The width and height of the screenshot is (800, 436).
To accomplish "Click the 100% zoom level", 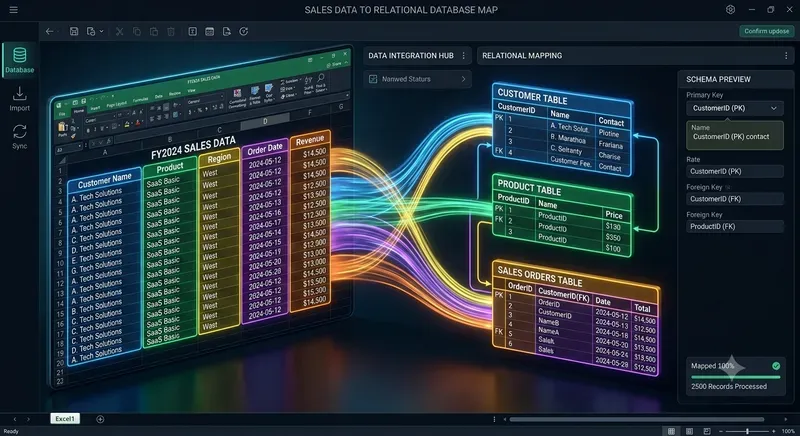I will pyautogui.click(x=788, y=431).
